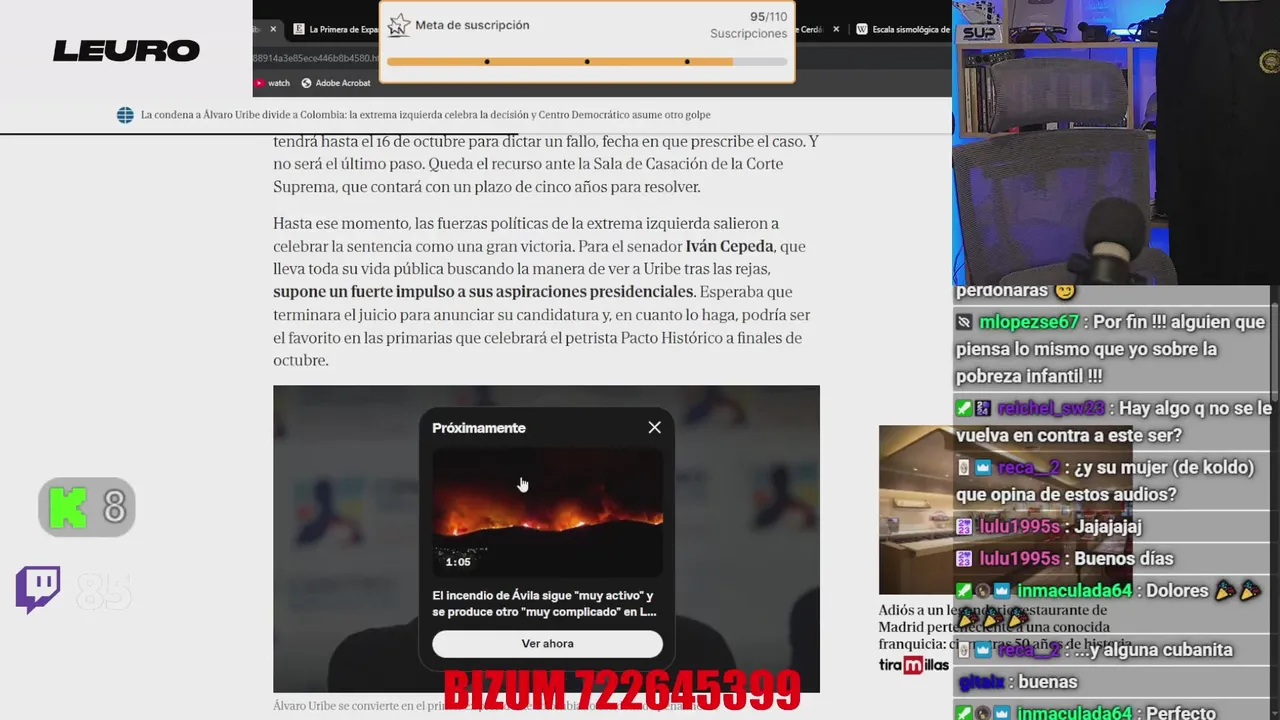Click the star icon in Meta de suscripción
Screen dimensions: 1280x720
point(398,26)
